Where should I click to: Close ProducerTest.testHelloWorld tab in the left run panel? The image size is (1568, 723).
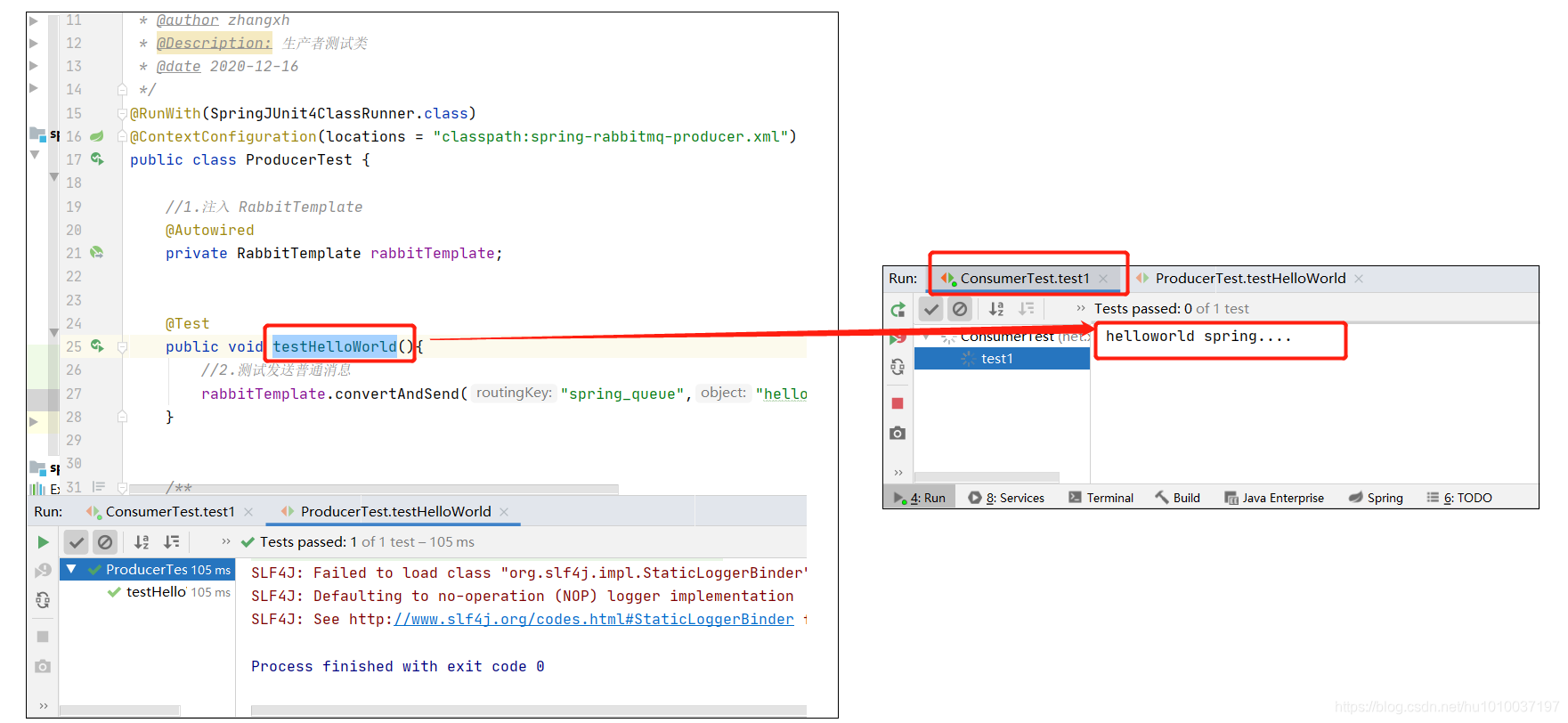pyautogui.click(x=504, y=512)
